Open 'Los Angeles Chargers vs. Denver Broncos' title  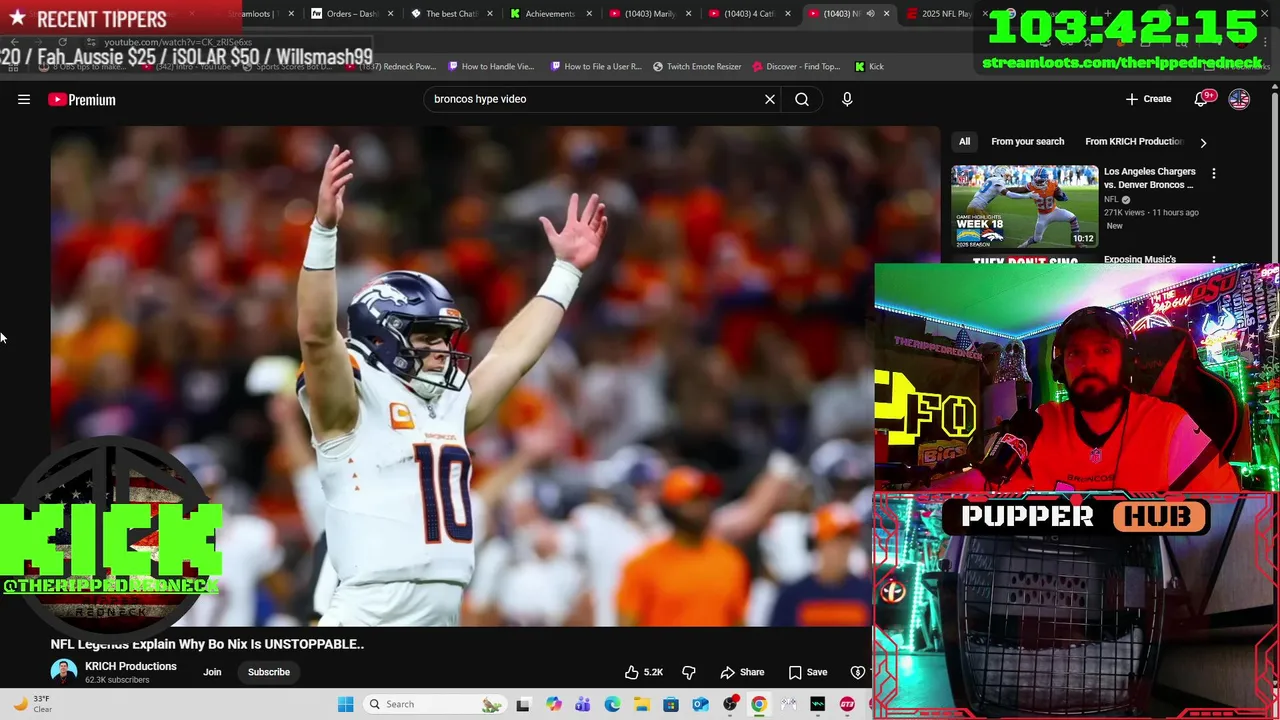(1149, 178)
